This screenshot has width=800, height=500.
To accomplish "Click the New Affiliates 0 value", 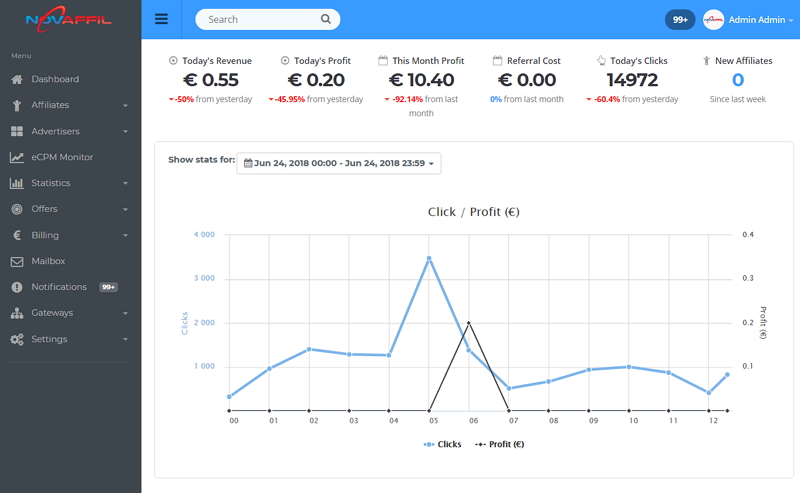I will [738, 80].
